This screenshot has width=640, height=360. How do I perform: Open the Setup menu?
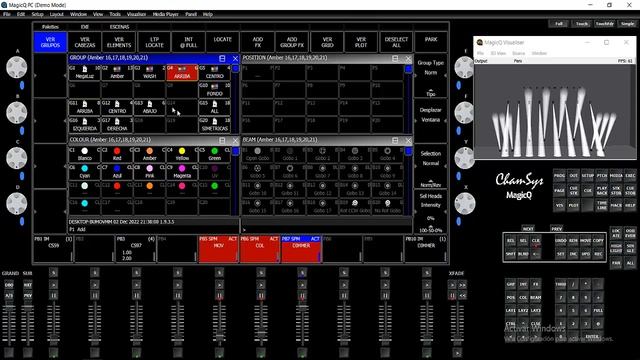click(x=37, y=14)
